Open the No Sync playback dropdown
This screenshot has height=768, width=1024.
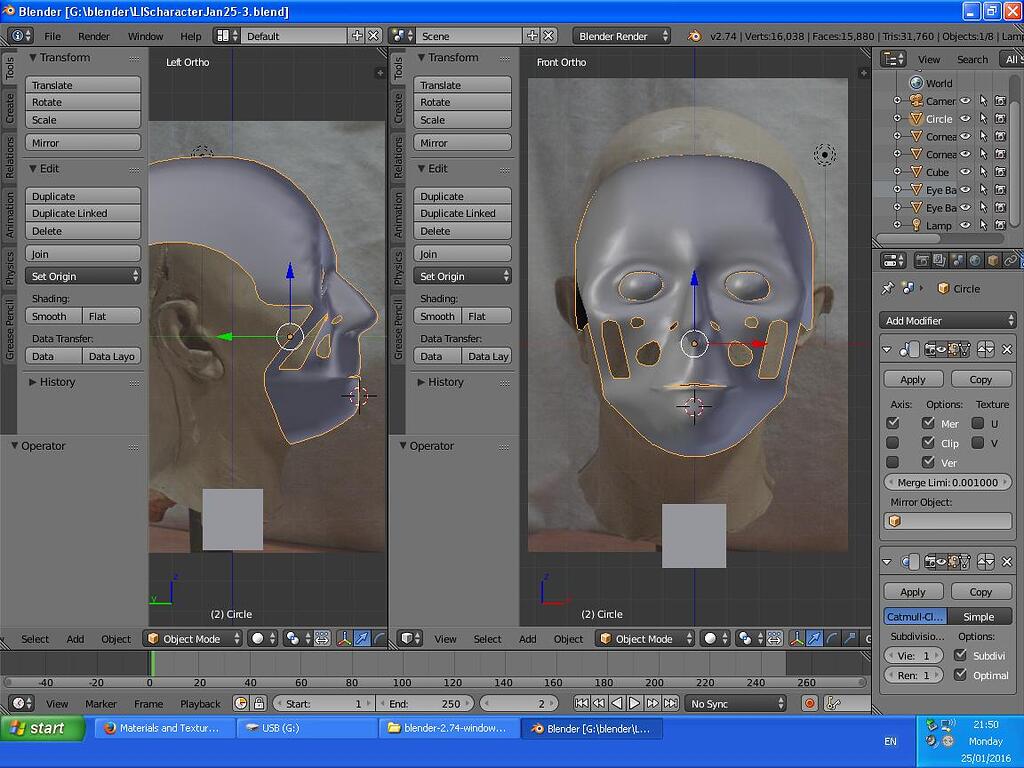point(735,703)
